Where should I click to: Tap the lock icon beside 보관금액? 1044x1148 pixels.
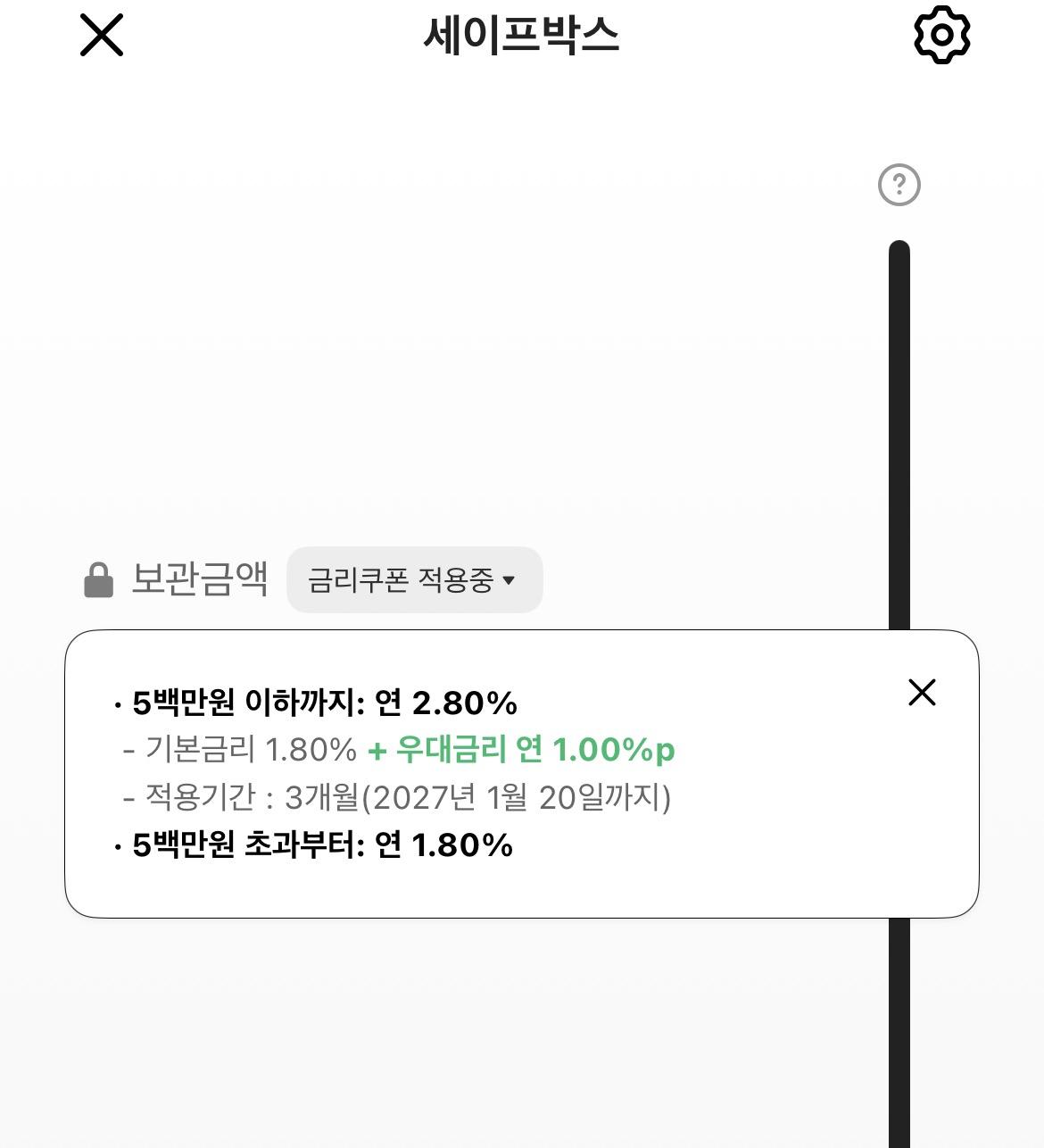click(x=99, y=580)
